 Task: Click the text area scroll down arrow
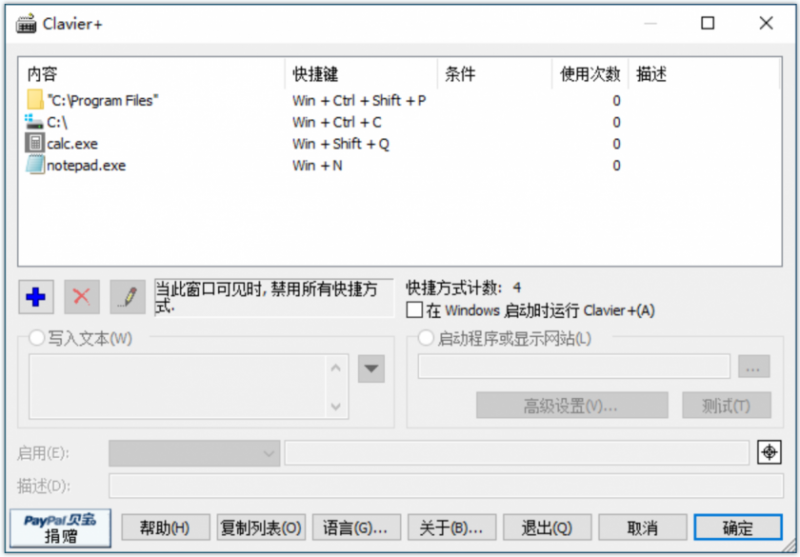tap(336, 406)
